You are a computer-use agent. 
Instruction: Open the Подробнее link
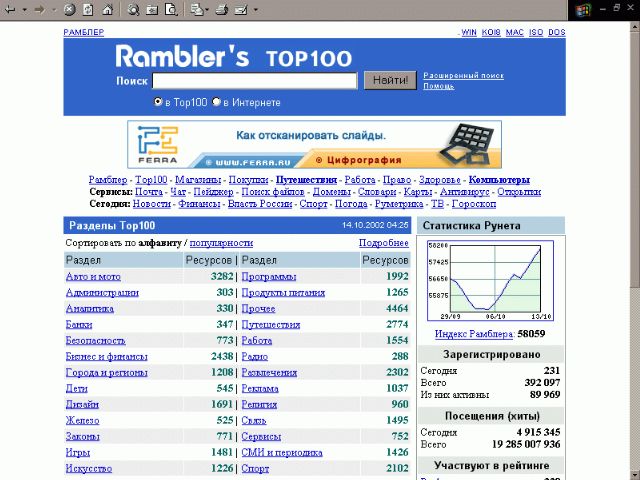(384, 243)
